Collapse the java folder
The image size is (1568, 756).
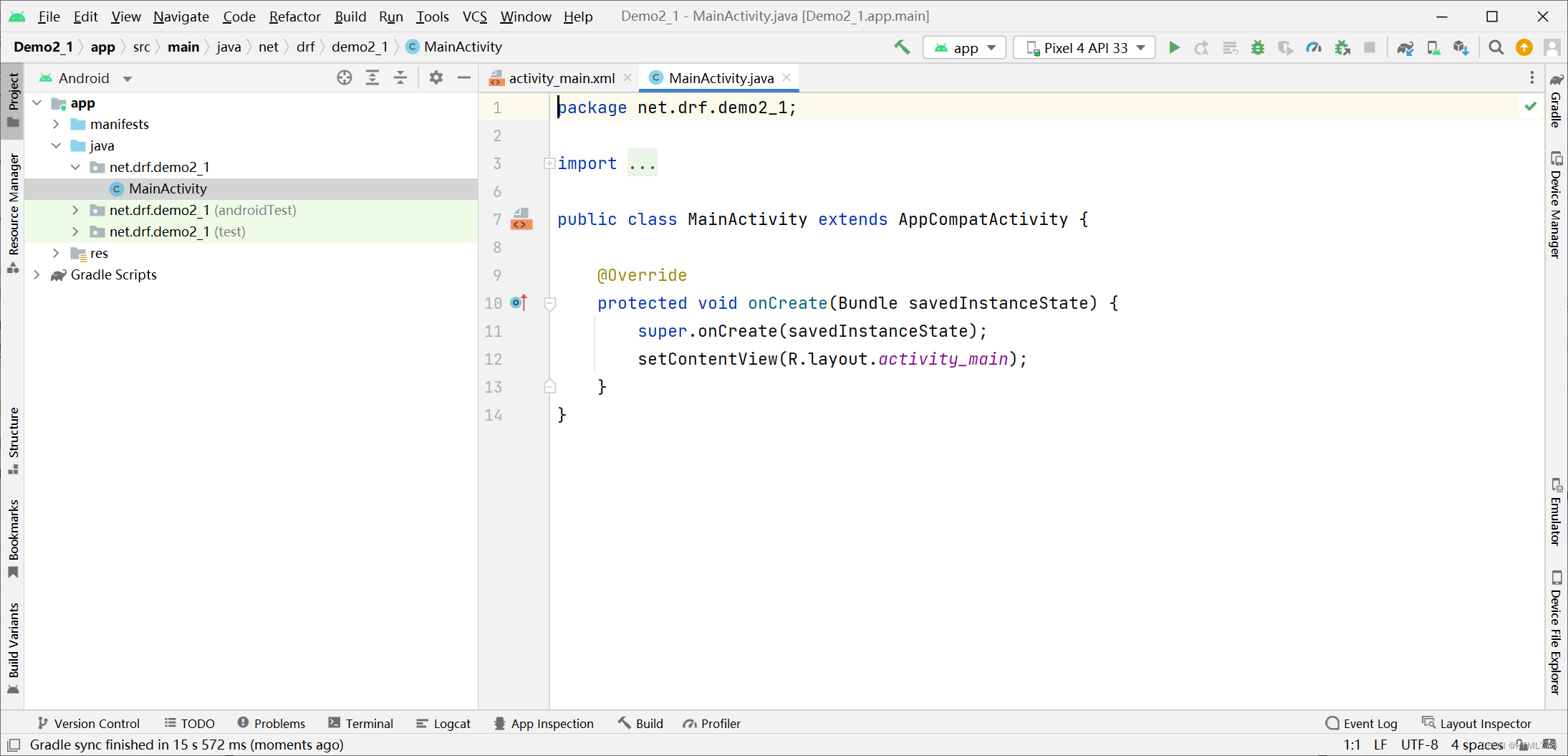pos(56,145)
